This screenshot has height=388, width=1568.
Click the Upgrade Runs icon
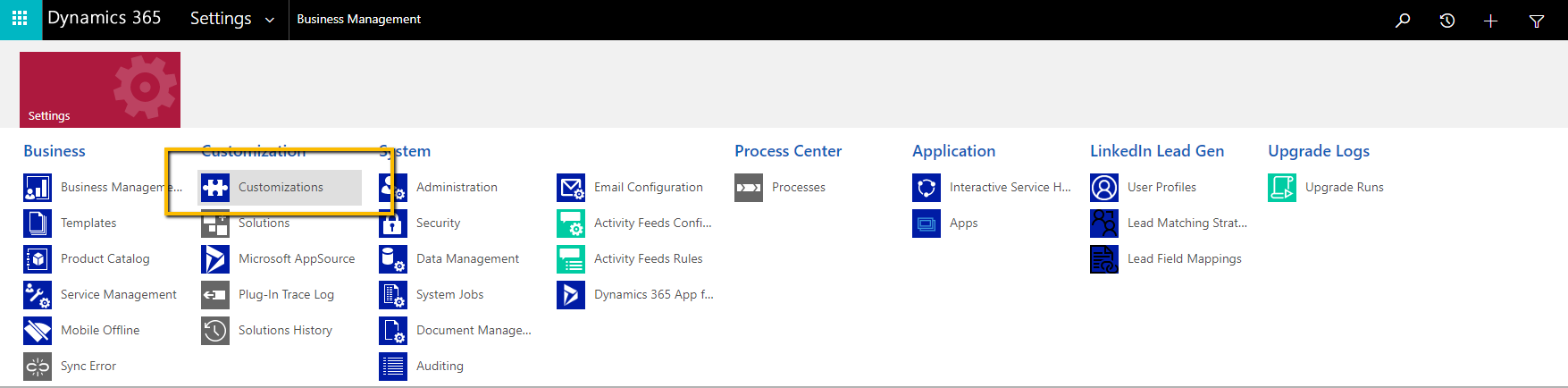[1282, 188]
